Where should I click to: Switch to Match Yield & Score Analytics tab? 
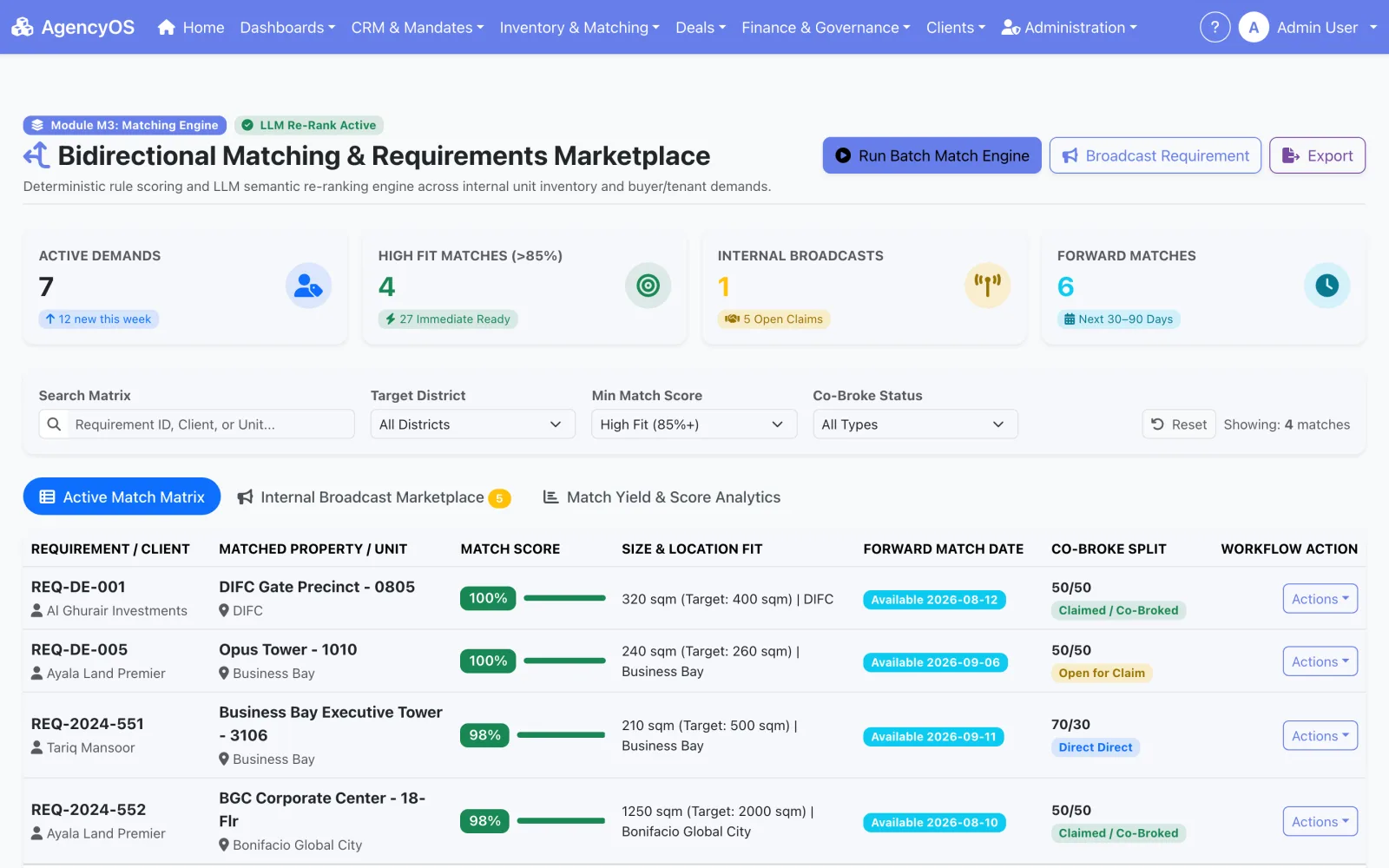pos(662,497)
